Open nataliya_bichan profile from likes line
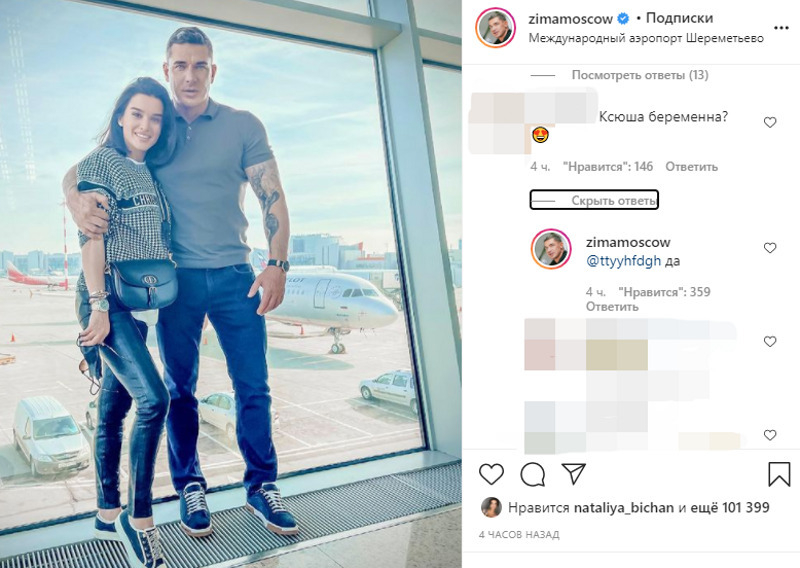The height and width of the screenshot is (568, 800). pyautogui.click(x=624, y=508)
